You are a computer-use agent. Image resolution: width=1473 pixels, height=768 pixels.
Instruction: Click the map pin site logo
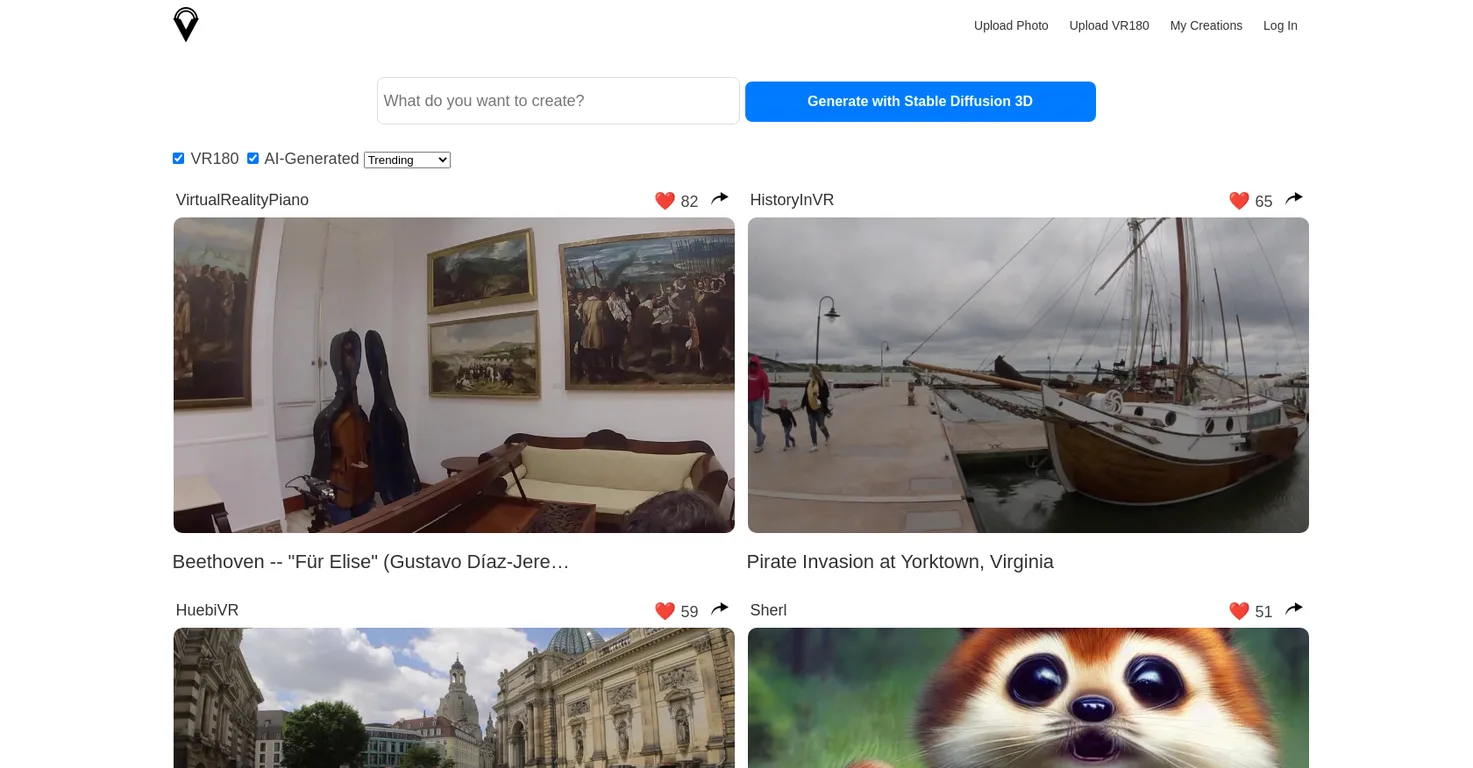click(186, 25)
